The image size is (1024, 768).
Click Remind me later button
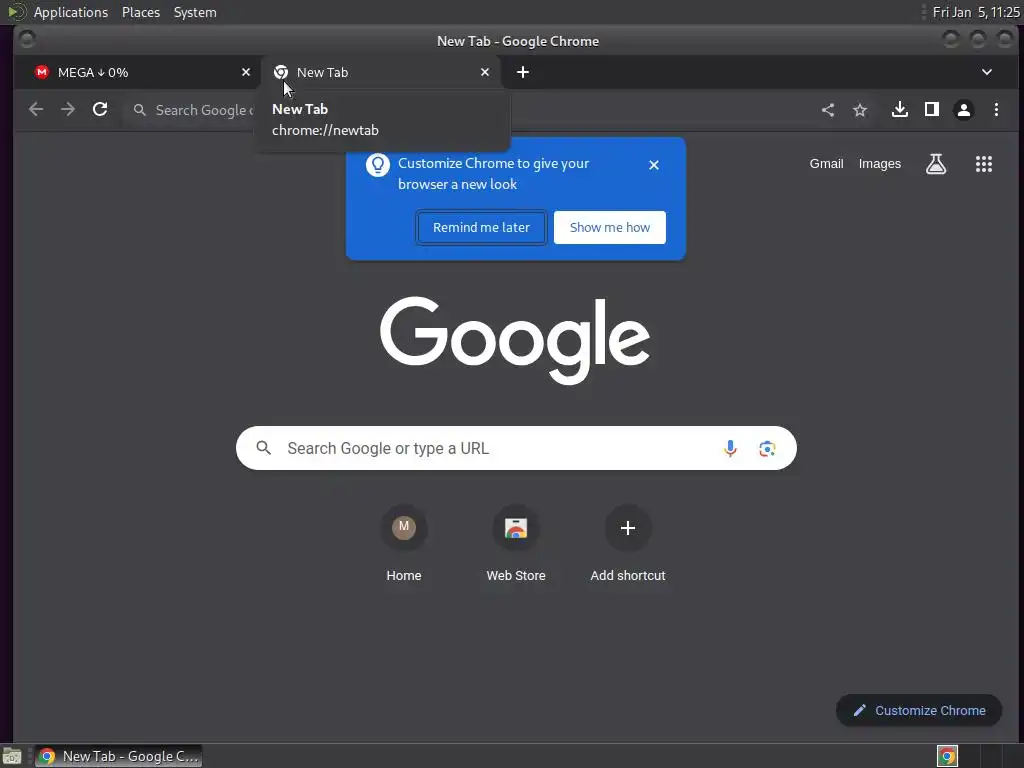[481, 227]
